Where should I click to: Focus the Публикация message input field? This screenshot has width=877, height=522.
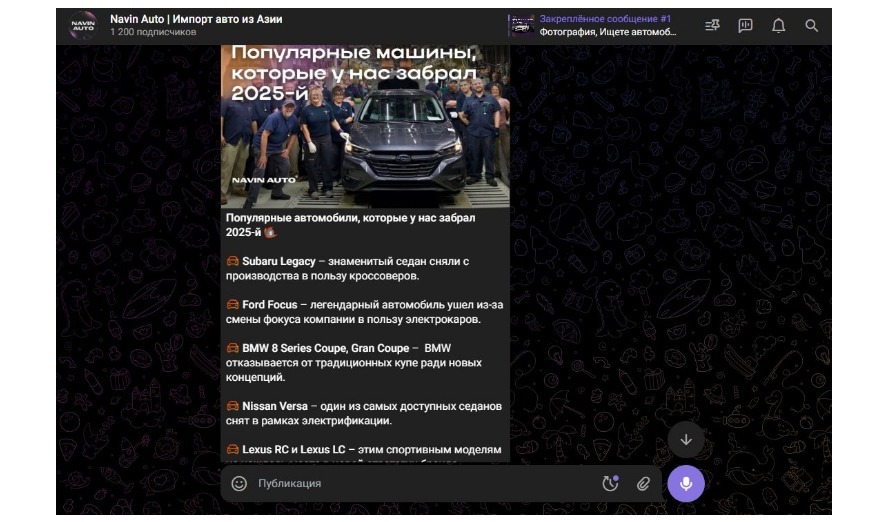pos(425,483)
